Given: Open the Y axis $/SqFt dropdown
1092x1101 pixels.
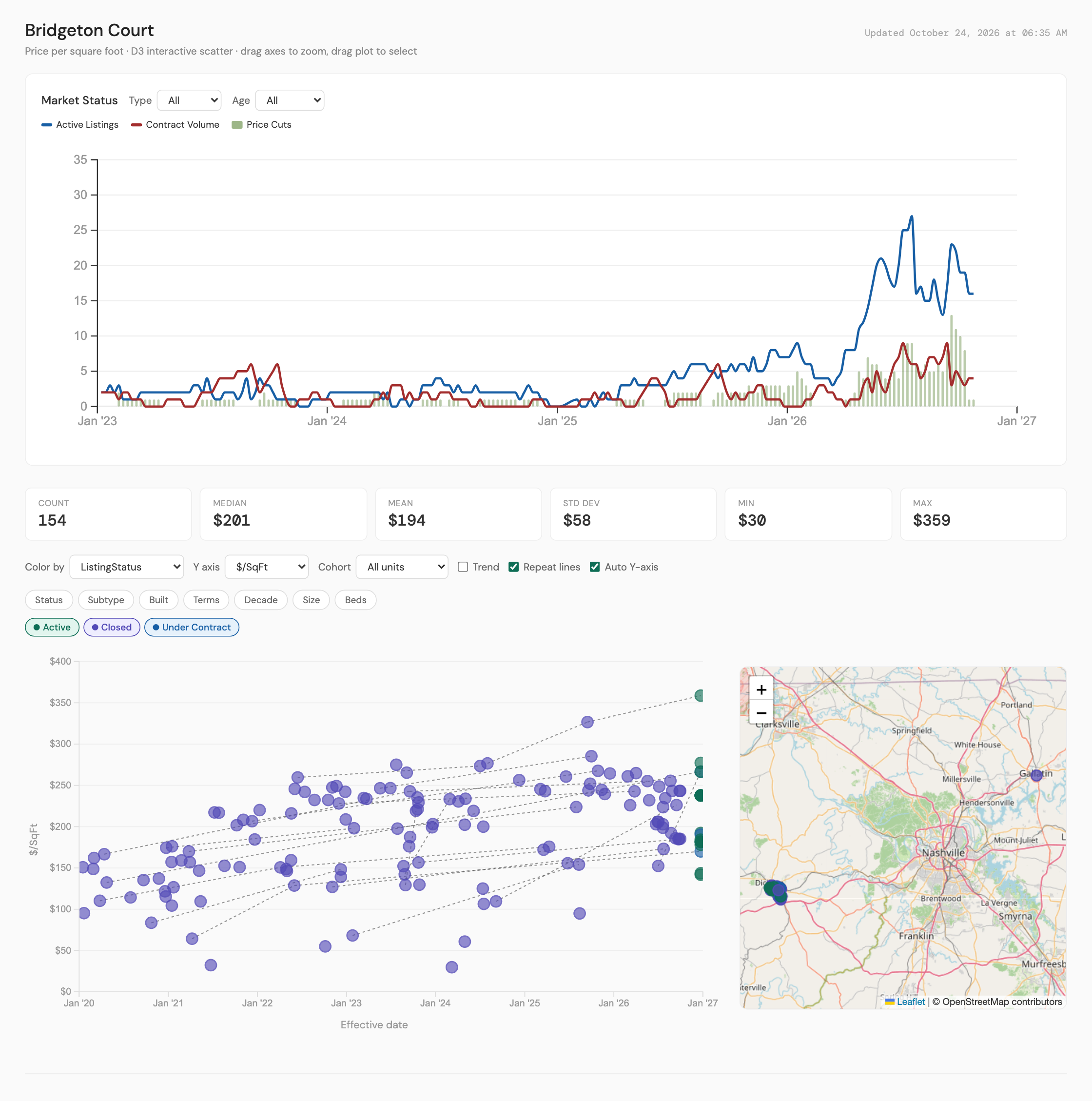Looking at the screenshot, I should click(267, 567).
